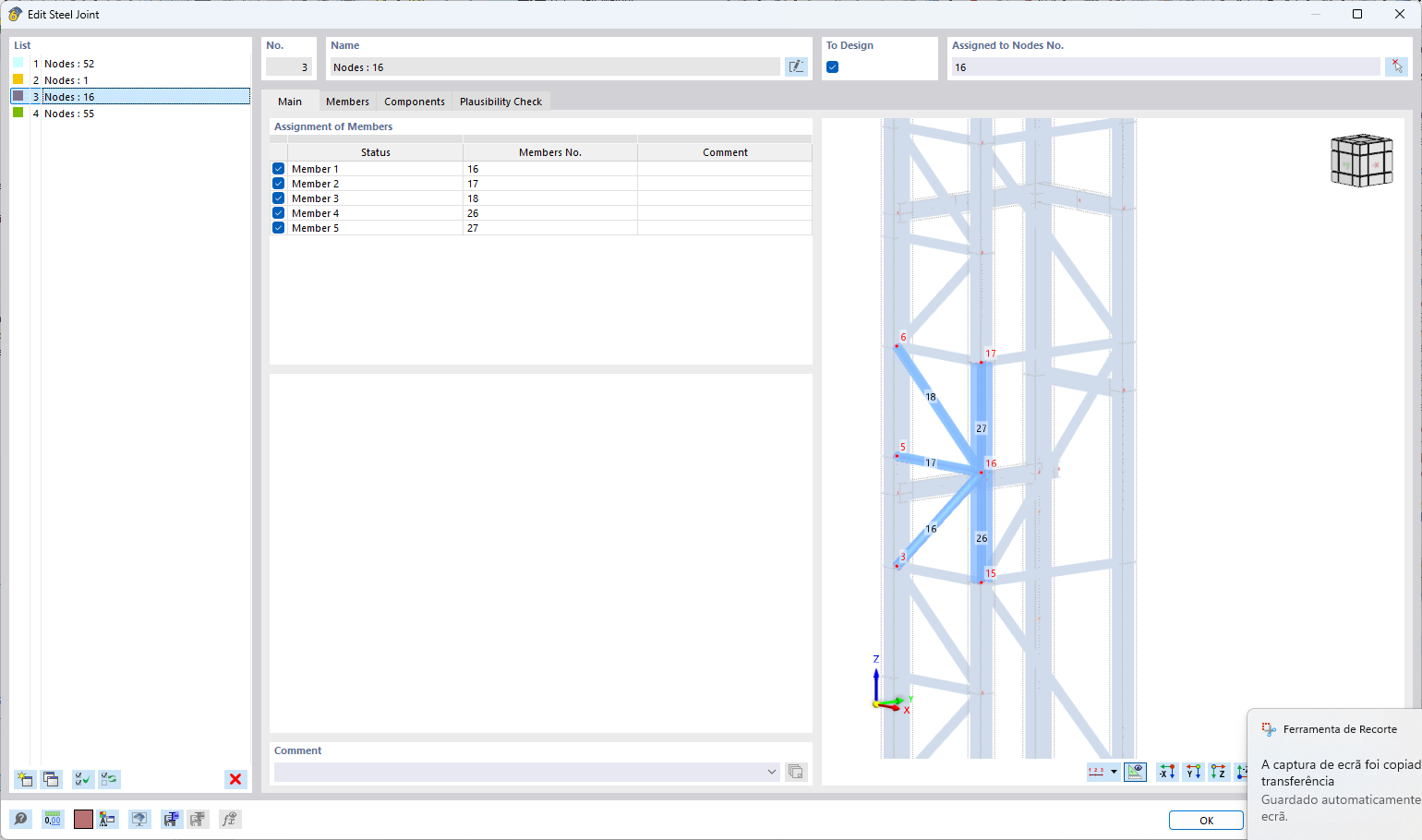This screenshot has height=840, width=1422.
Task: Open the Plausibility Check tab
Action: pyautogui.click(x=500, y=102)
